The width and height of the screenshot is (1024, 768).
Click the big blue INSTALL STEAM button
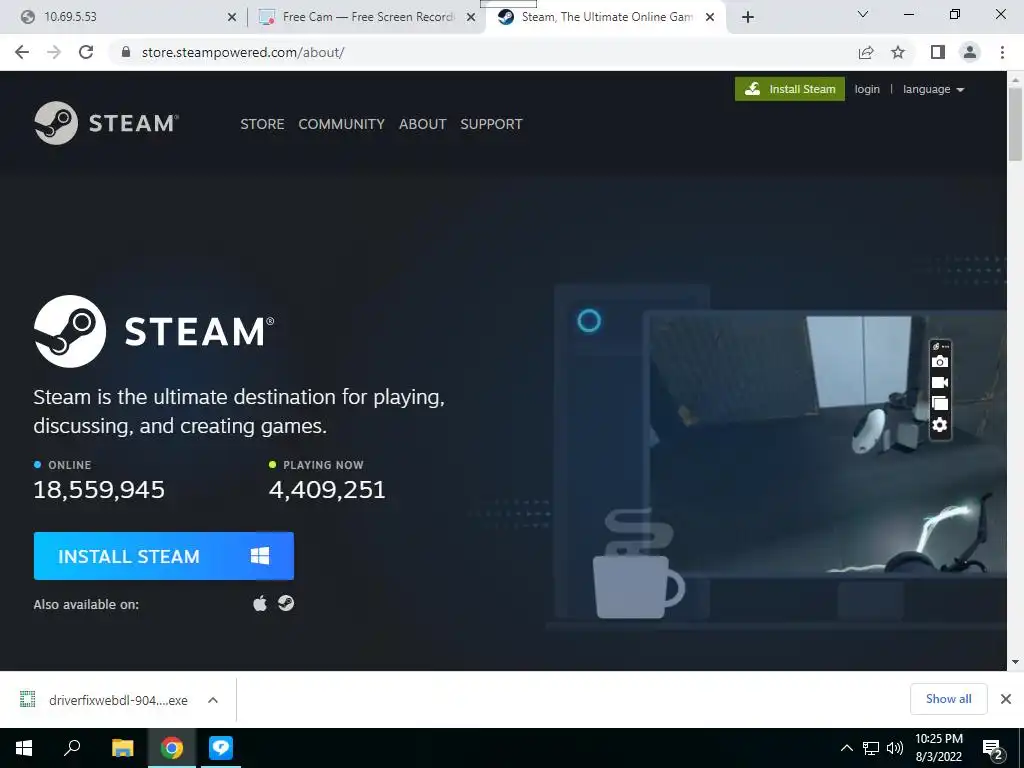click(164, 556)
